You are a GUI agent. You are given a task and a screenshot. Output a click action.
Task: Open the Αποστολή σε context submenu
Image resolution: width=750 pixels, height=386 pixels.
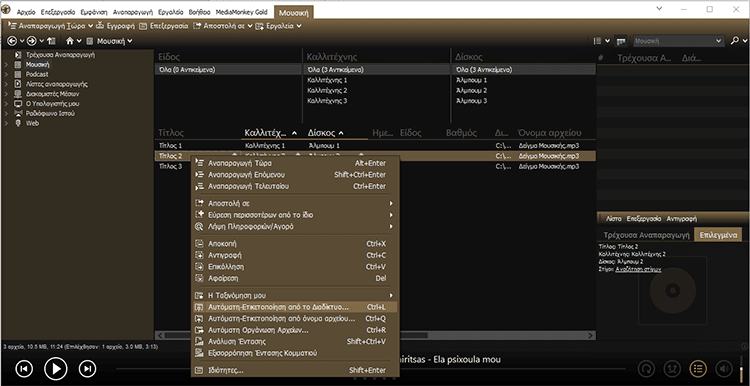(295, 203)
